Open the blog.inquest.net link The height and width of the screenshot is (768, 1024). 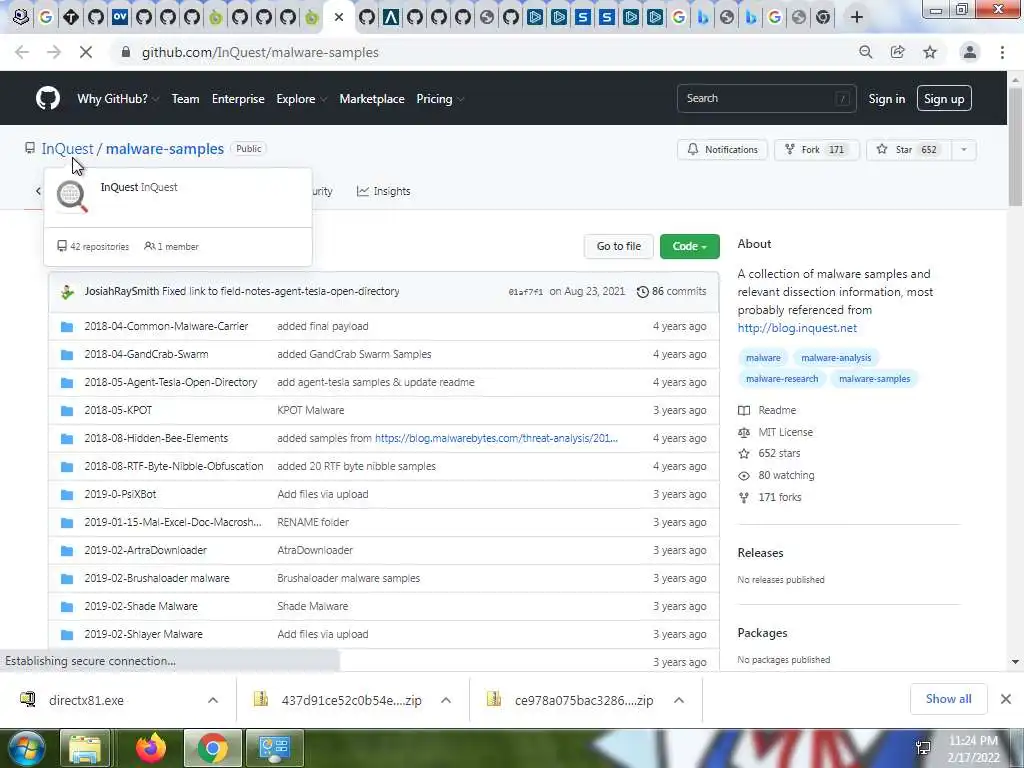coord(797,328)
